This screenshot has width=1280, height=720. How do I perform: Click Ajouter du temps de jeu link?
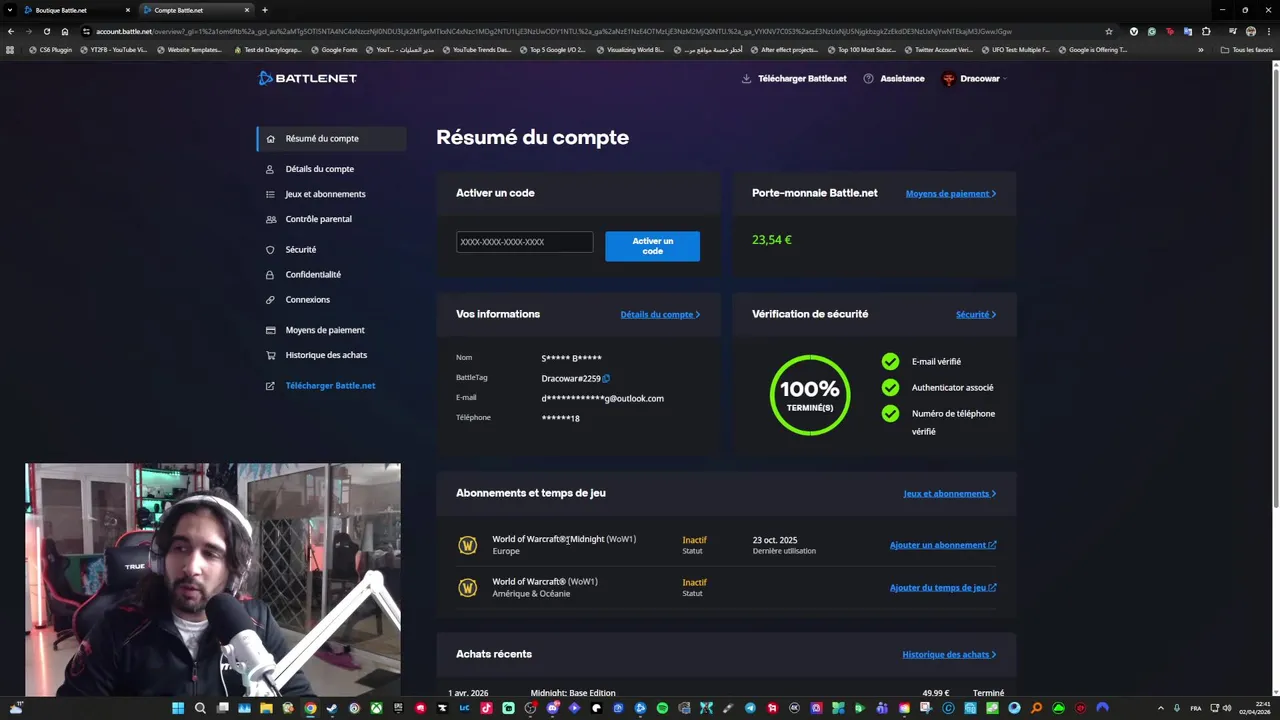943,588
